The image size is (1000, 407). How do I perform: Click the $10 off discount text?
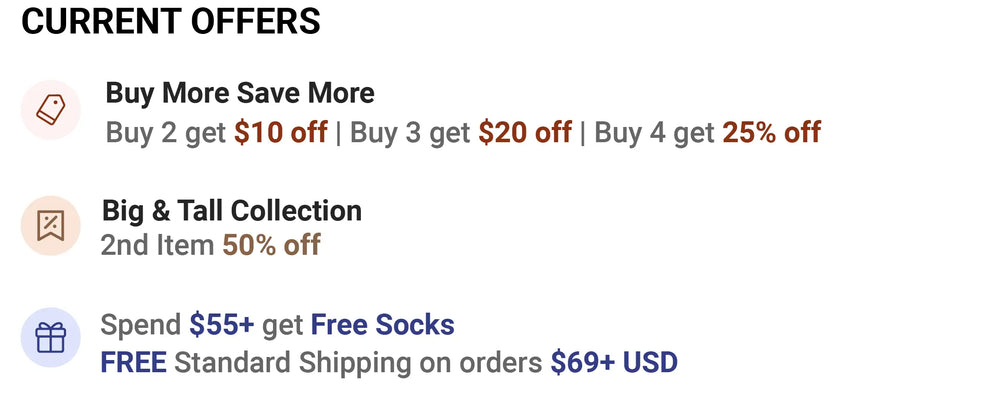[x=281, y=132]
